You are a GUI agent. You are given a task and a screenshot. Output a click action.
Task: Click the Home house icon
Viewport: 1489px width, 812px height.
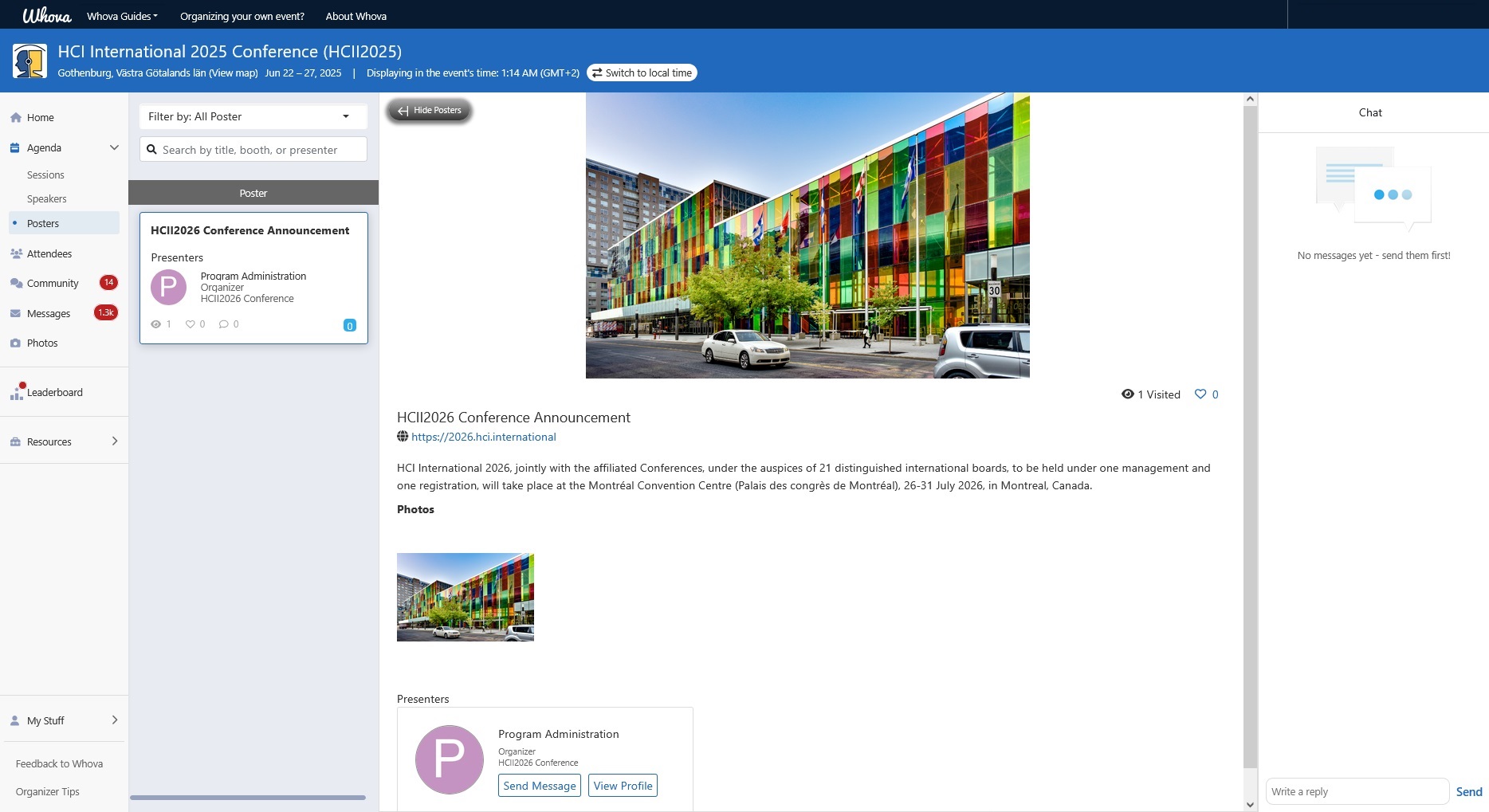pos(15,117)
